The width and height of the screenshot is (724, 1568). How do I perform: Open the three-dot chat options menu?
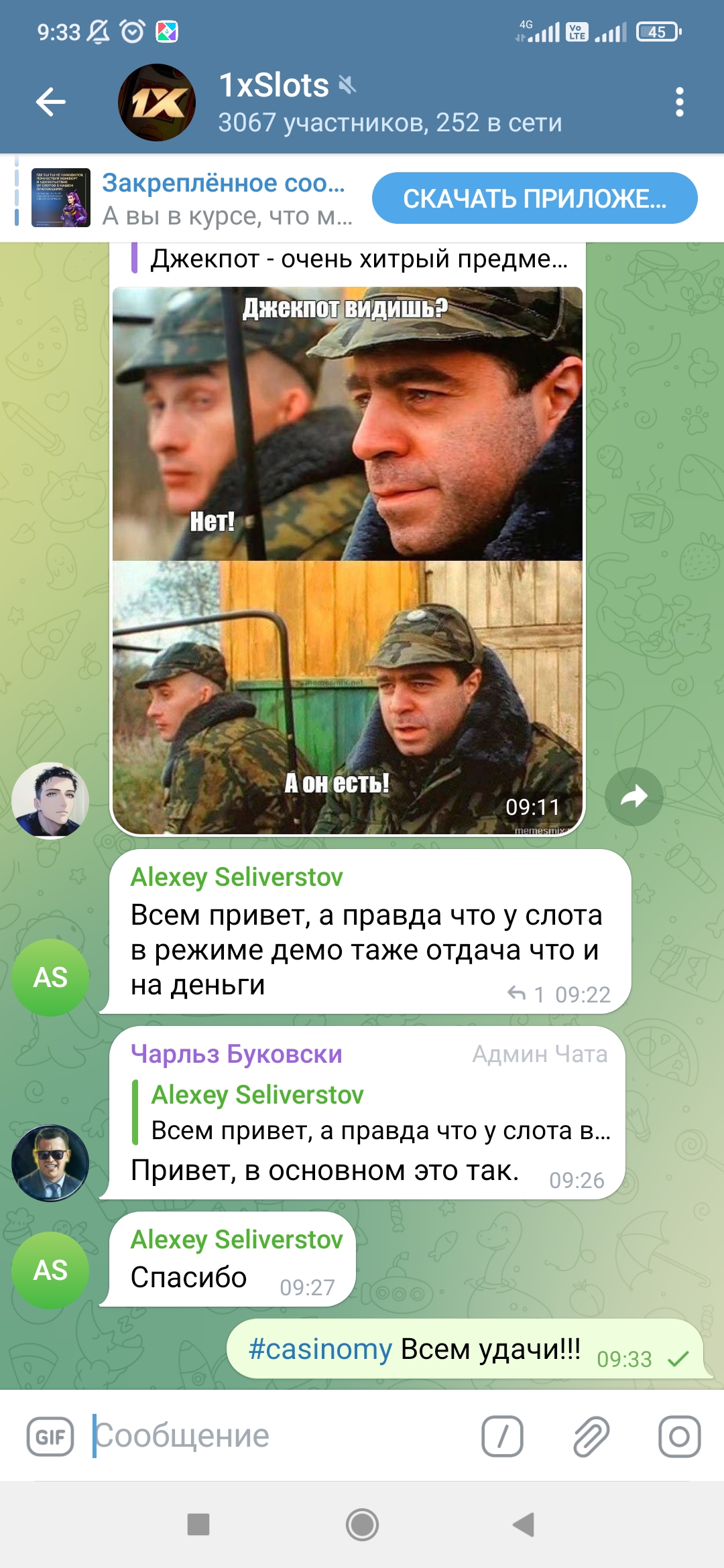pyautogui.click(x=679, y=103)
